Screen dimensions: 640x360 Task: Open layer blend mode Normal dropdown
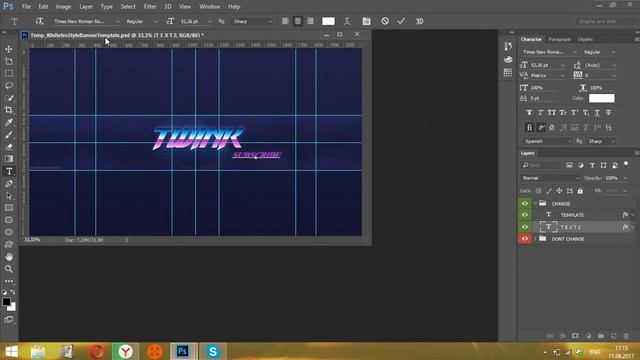tap(550, 178)
